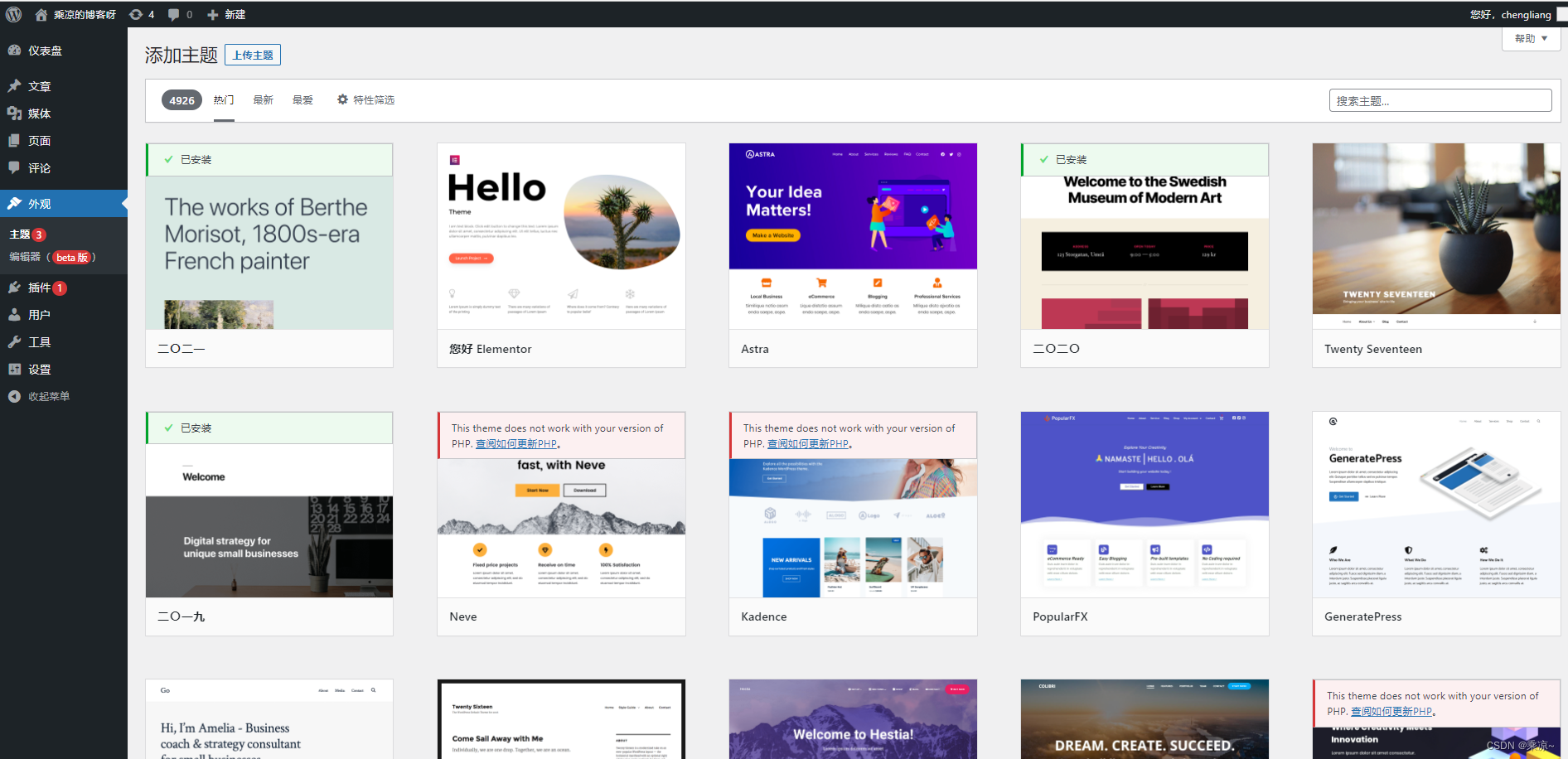Collapse sidebar with 收起菜单 arrow icon
Viewport: 1568px width, 759px height.
pos(14,397)
